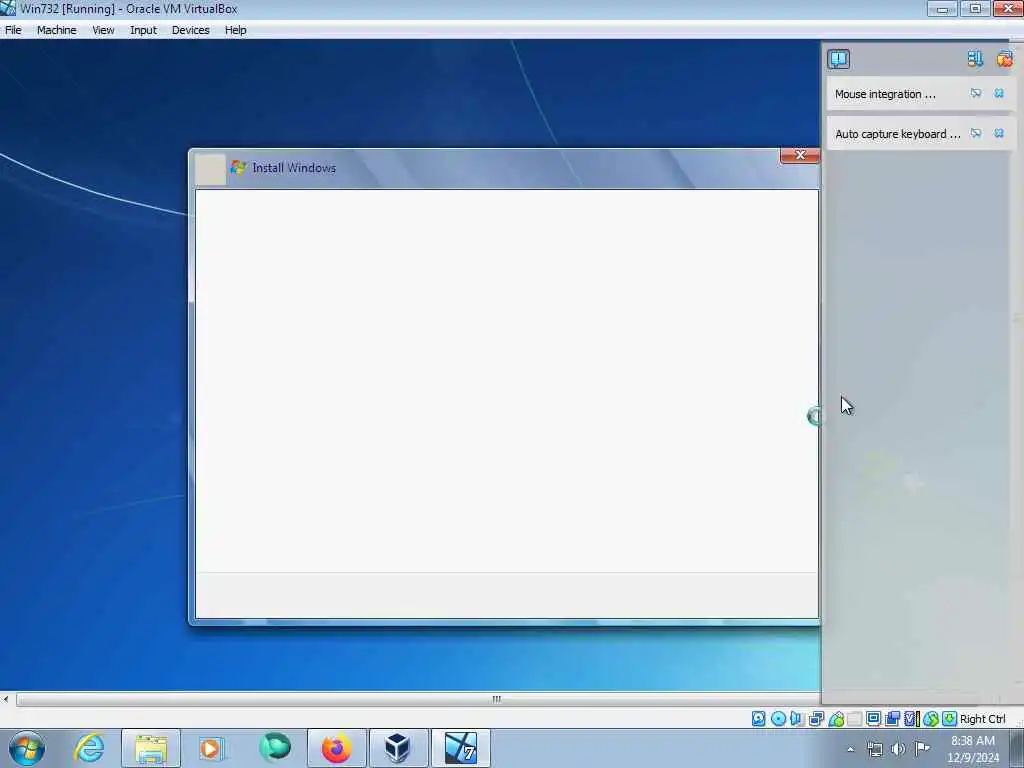Open the Windows Start menu
1024x768 pixels.
(x=27, y=748)
